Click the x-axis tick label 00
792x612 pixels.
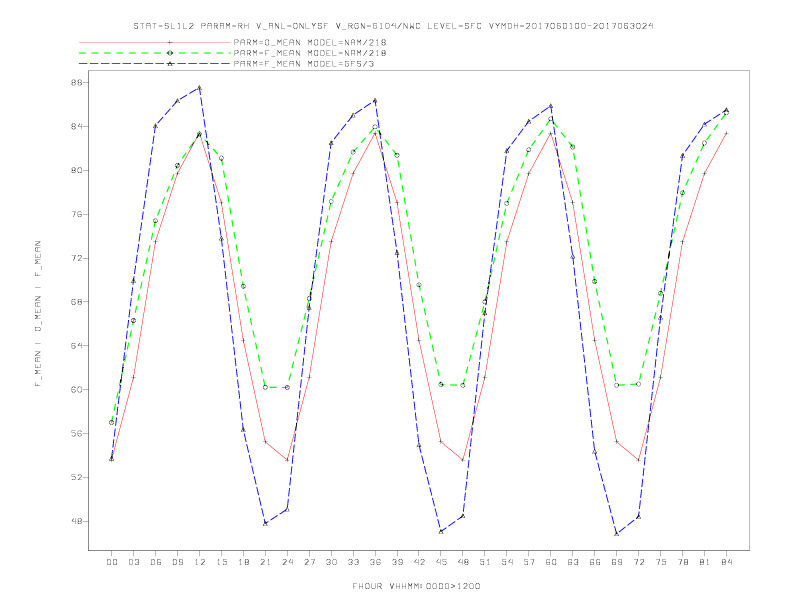[112, 562]
